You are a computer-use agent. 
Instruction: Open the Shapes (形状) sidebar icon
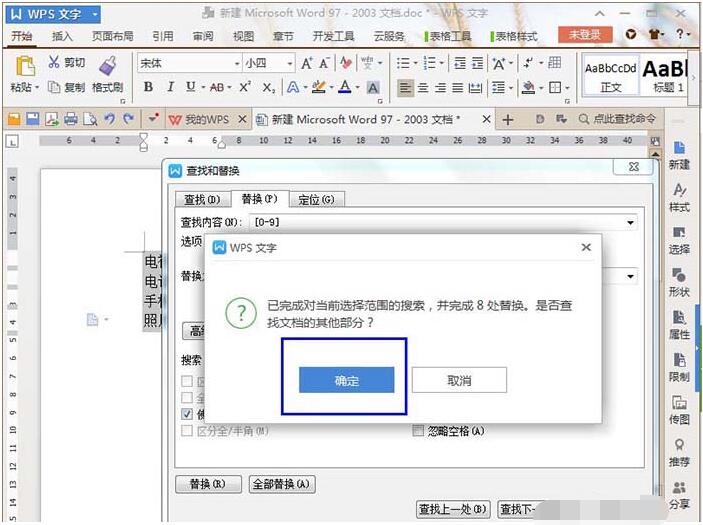pos(679,282)
